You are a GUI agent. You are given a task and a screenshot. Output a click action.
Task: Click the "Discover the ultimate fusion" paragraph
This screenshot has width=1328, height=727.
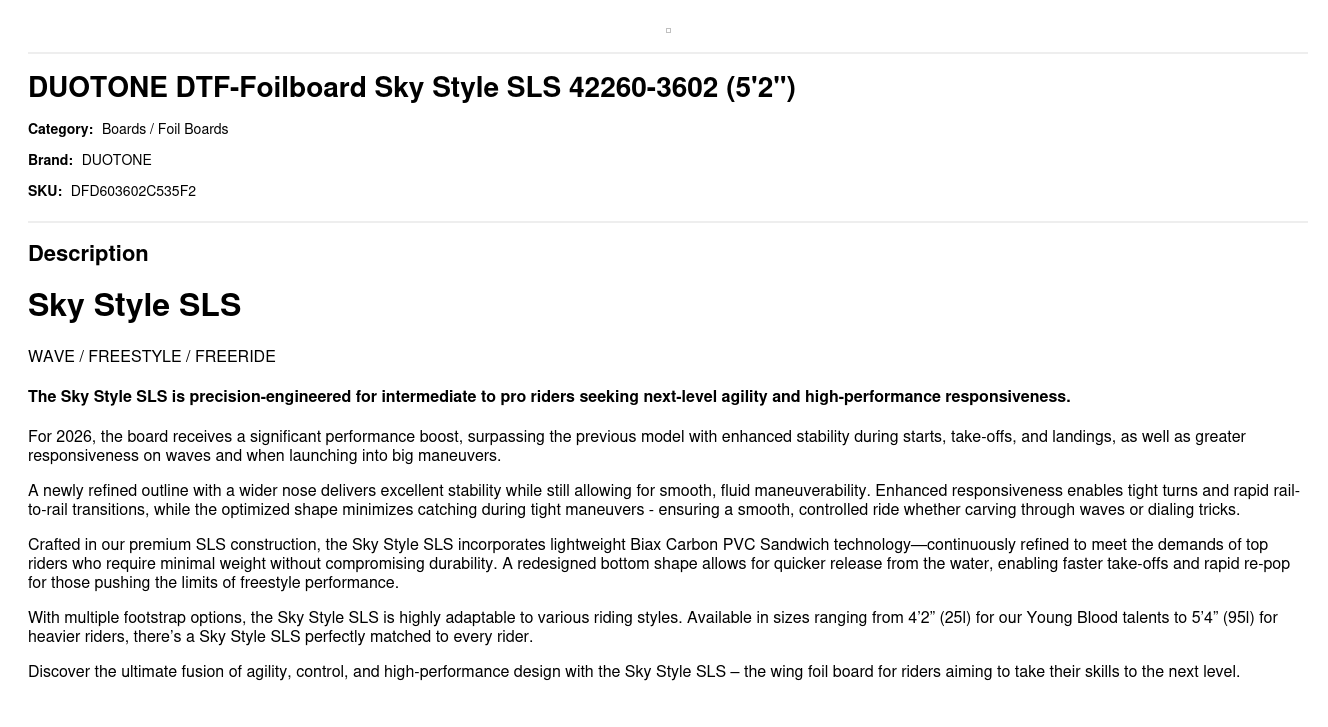coord(634,672)
